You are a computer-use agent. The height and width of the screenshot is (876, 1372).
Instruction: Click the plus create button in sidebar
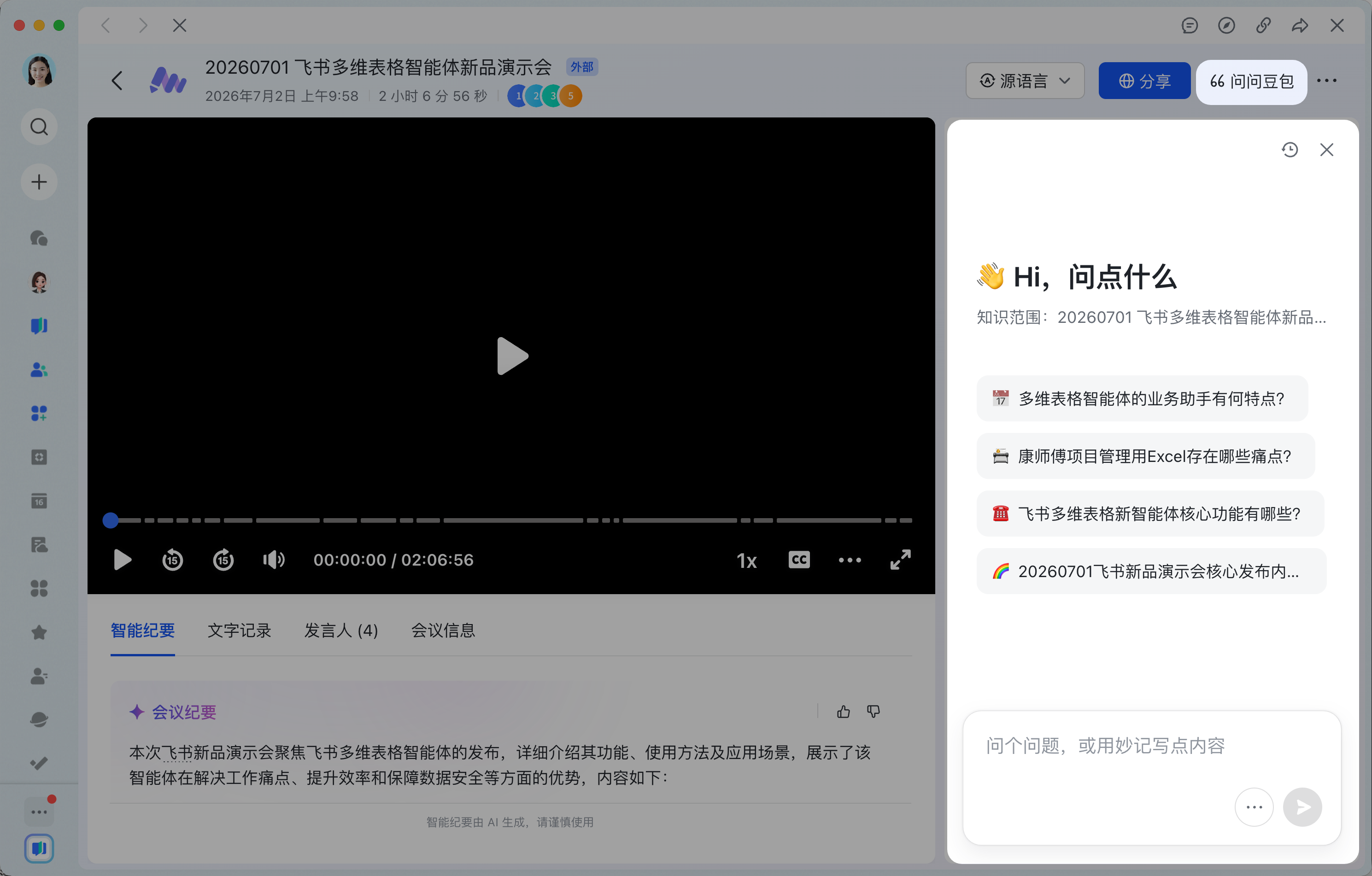(39, 182)
